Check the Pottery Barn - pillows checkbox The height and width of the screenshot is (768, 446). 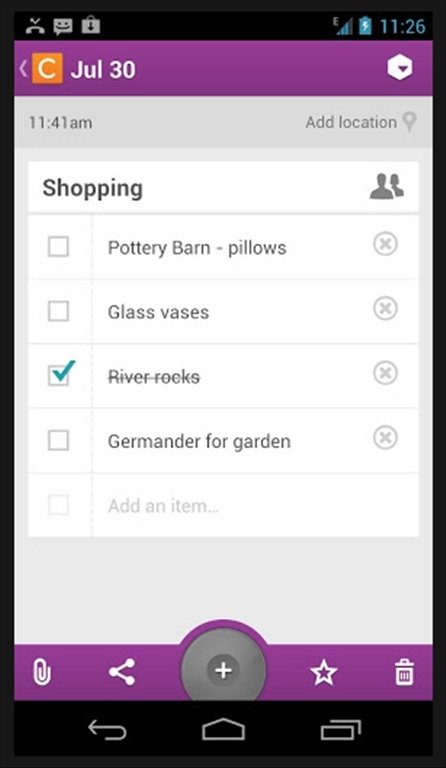tap(58, 246)
